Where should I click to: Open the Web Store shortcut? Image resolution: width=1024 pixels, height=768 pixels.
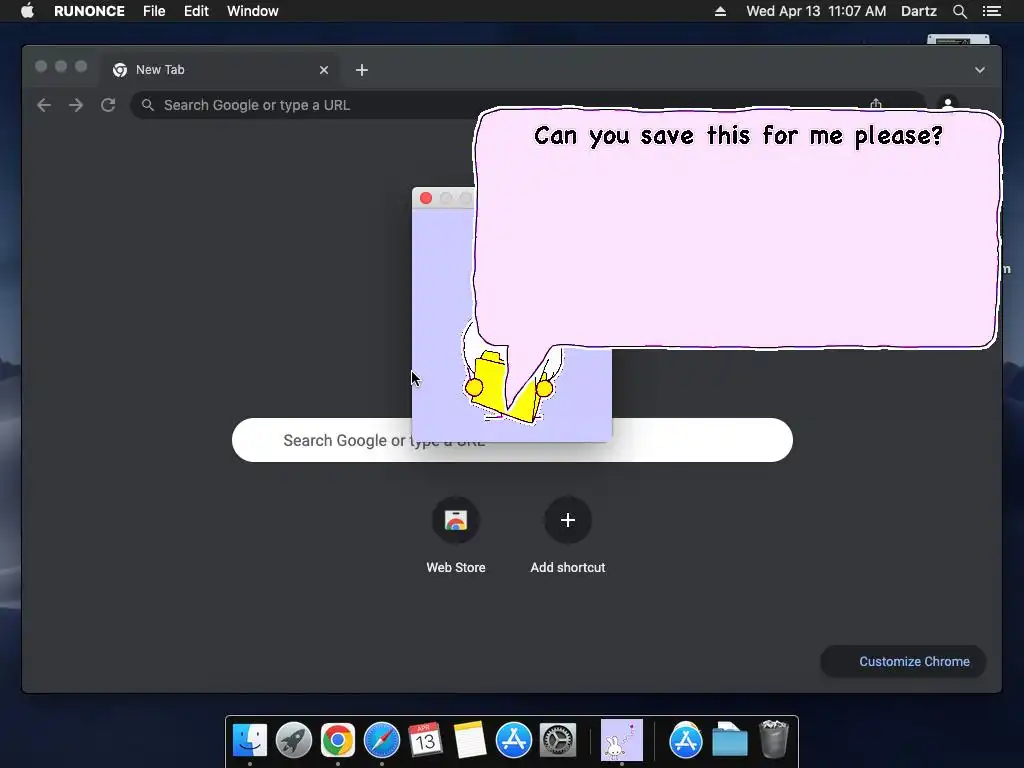click(x=456, y=536)
